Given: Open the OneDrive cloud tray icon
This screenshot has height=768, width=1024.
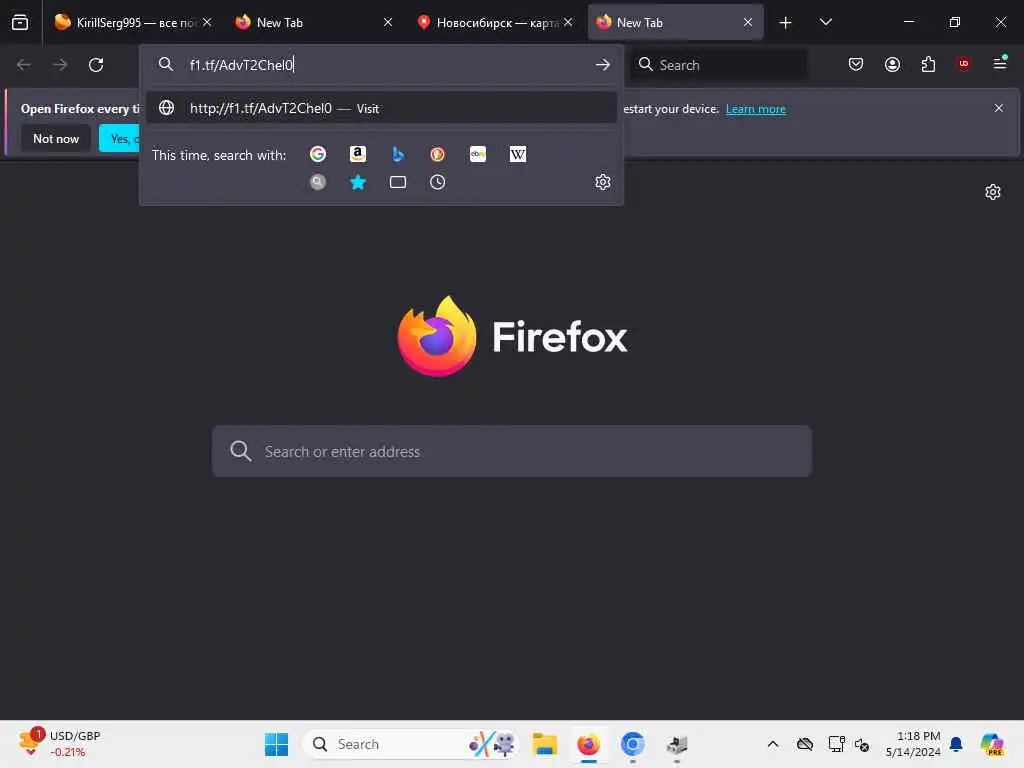Looking at the screenshot, I should tap(805, 744).
